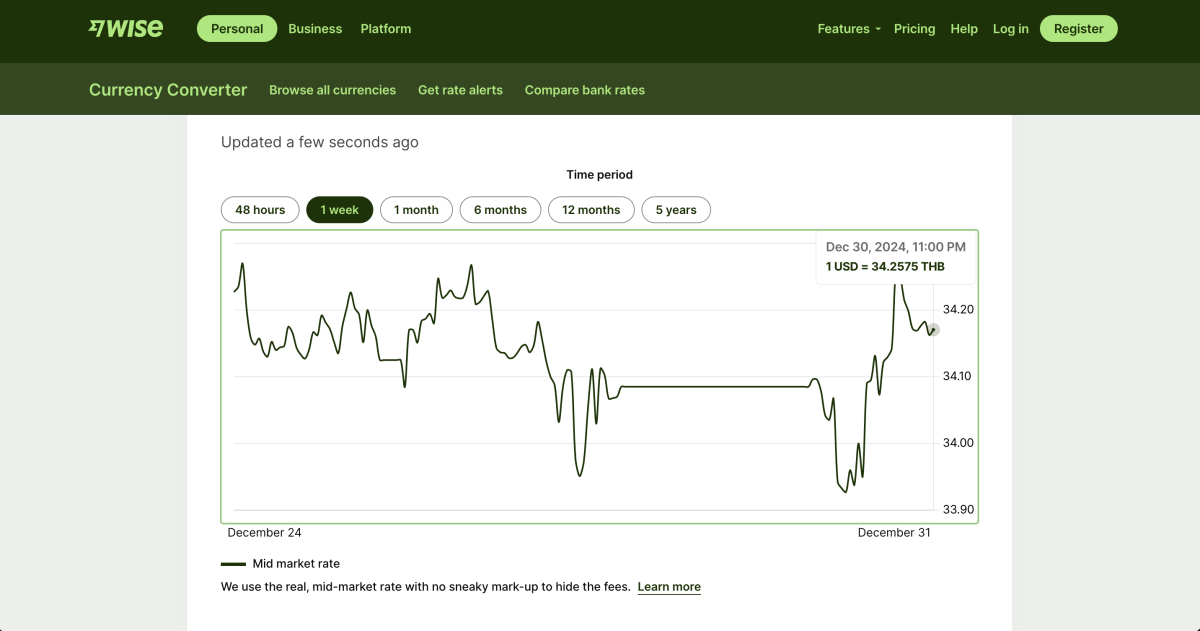The image size is (1200, 631).
Task: Set the chart to 12 months
Action: (x=591, y=210)
